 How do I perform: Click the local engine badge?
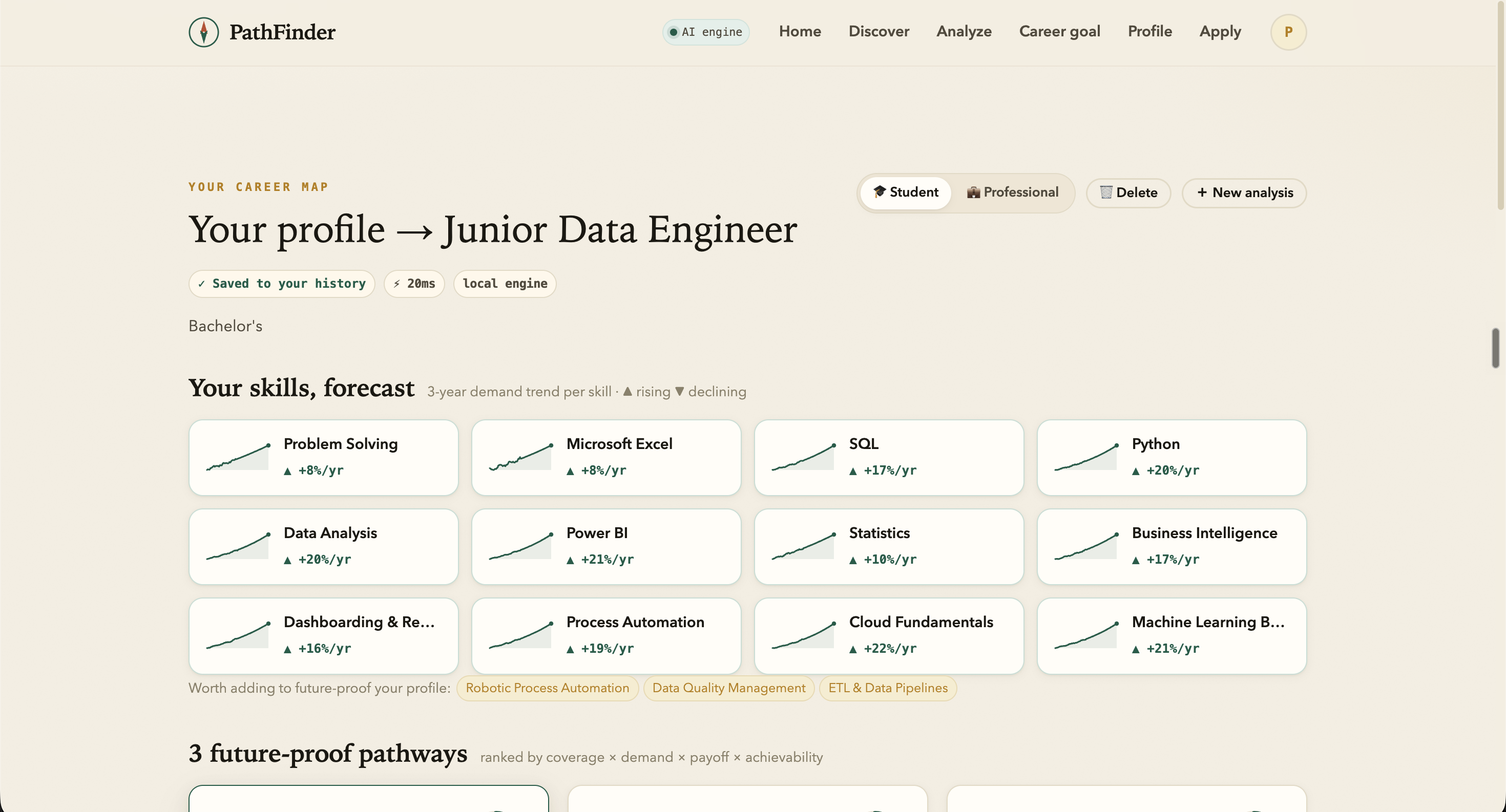pos(505,284)
